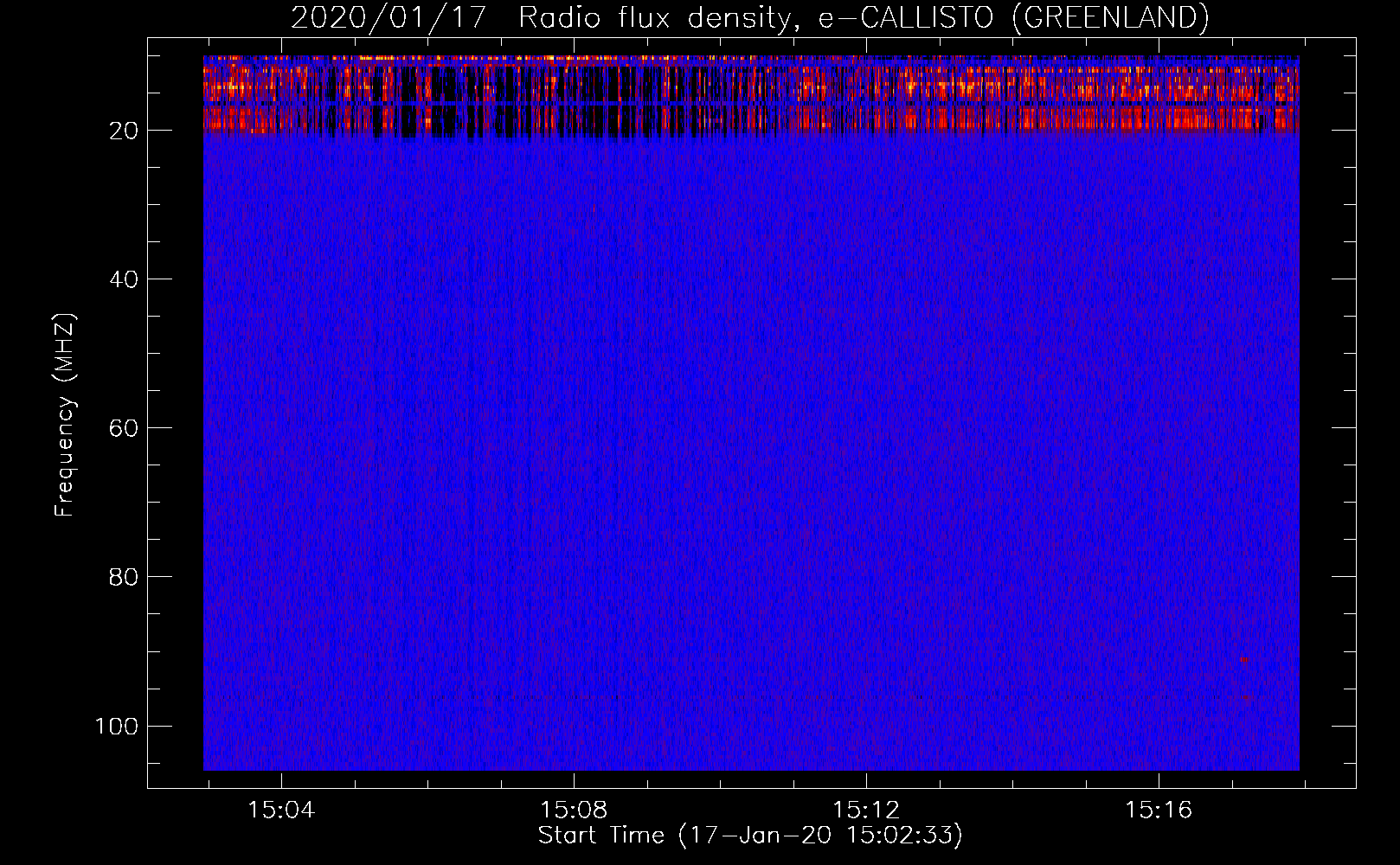Screen dimensions: 1400x865
Task: Click the '15:04' time tick label
Action: point(281,811)
